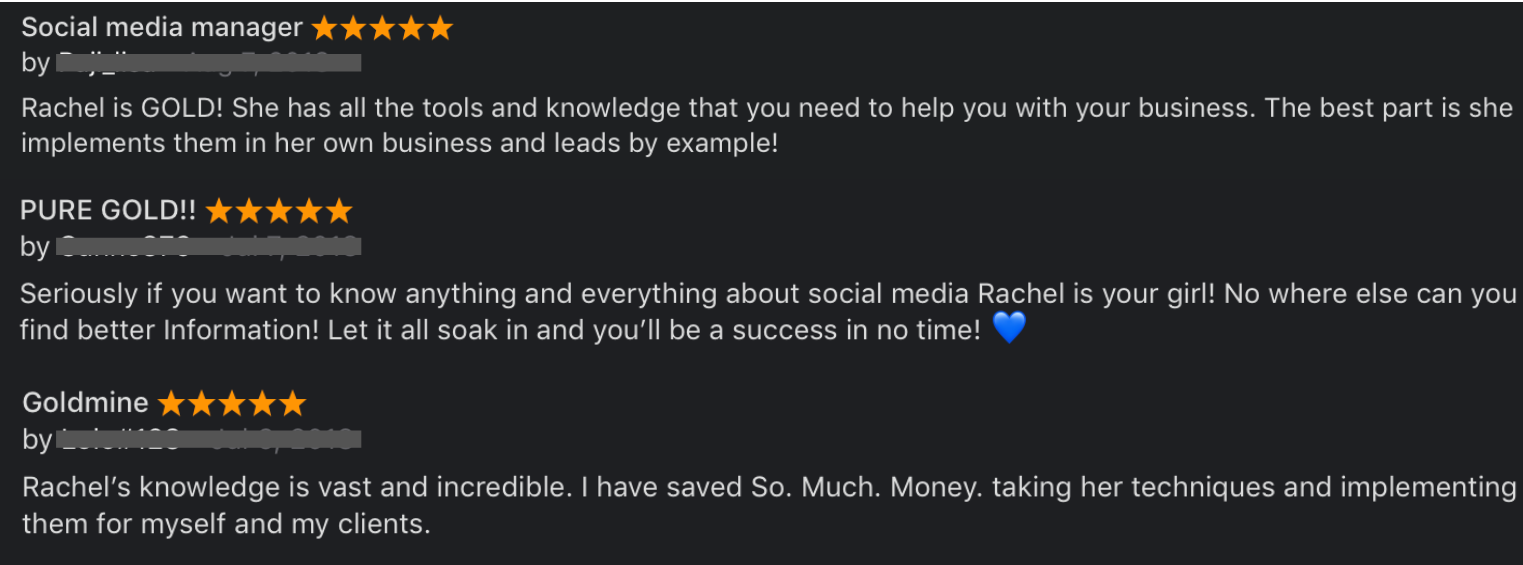The image size is (1523, 565).
Task: Click the review text starting 'Rachel is GOLD!'
Action: click(x=767, y=125)
